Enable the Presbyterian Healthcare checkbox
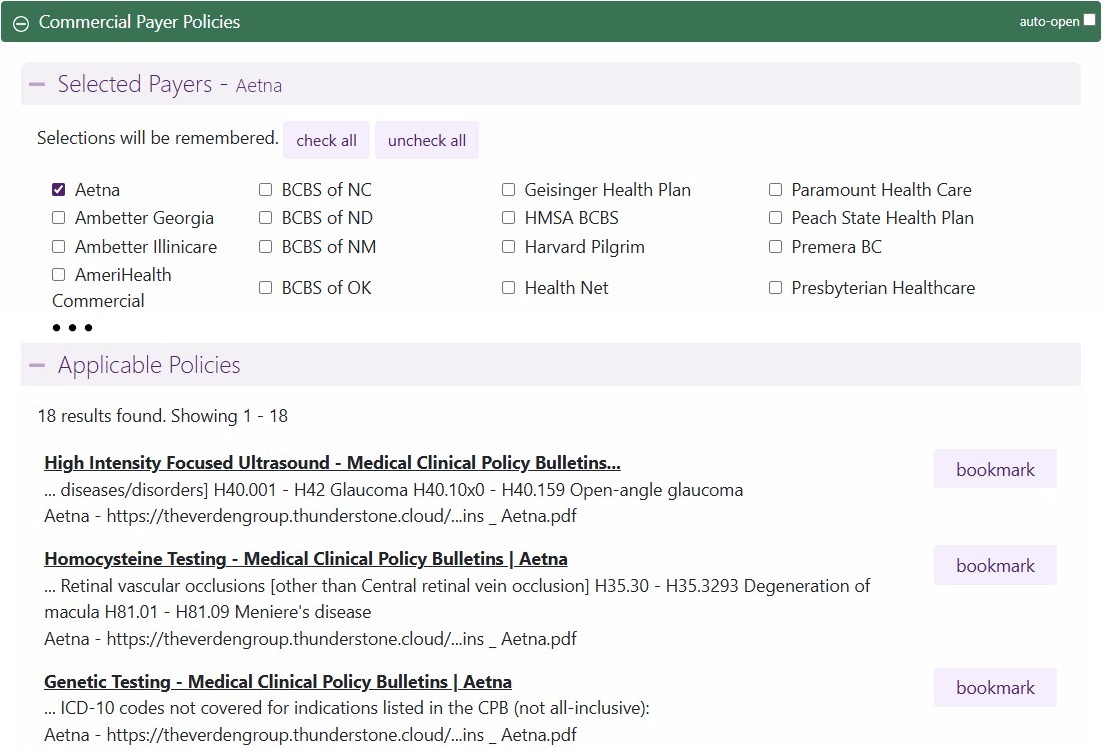This screenshot has width=1103, height=752. (775, 287)
